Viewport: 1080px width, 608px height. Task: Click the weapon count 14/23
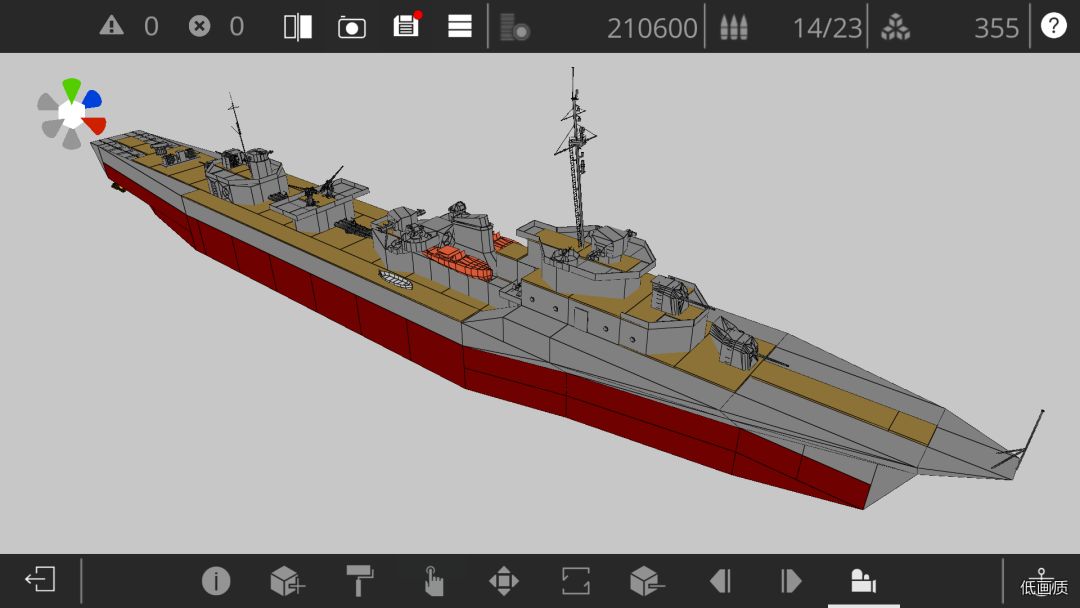pyautogui.click(x=827, y=28)
